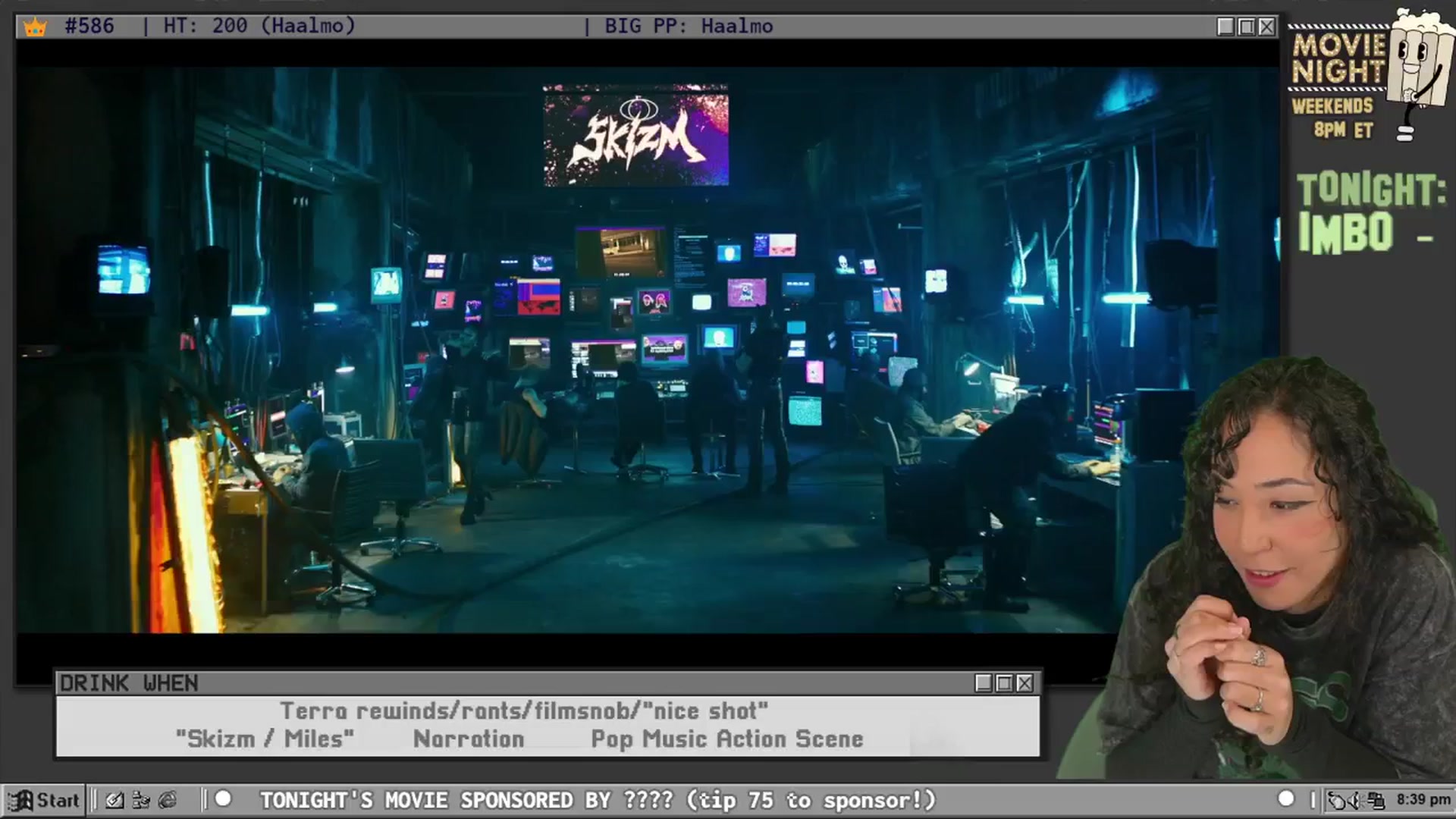Click the MOVIE NIGHT logo text
Viewport: 1456px width, 819px height.
(x=1339, y=58)
